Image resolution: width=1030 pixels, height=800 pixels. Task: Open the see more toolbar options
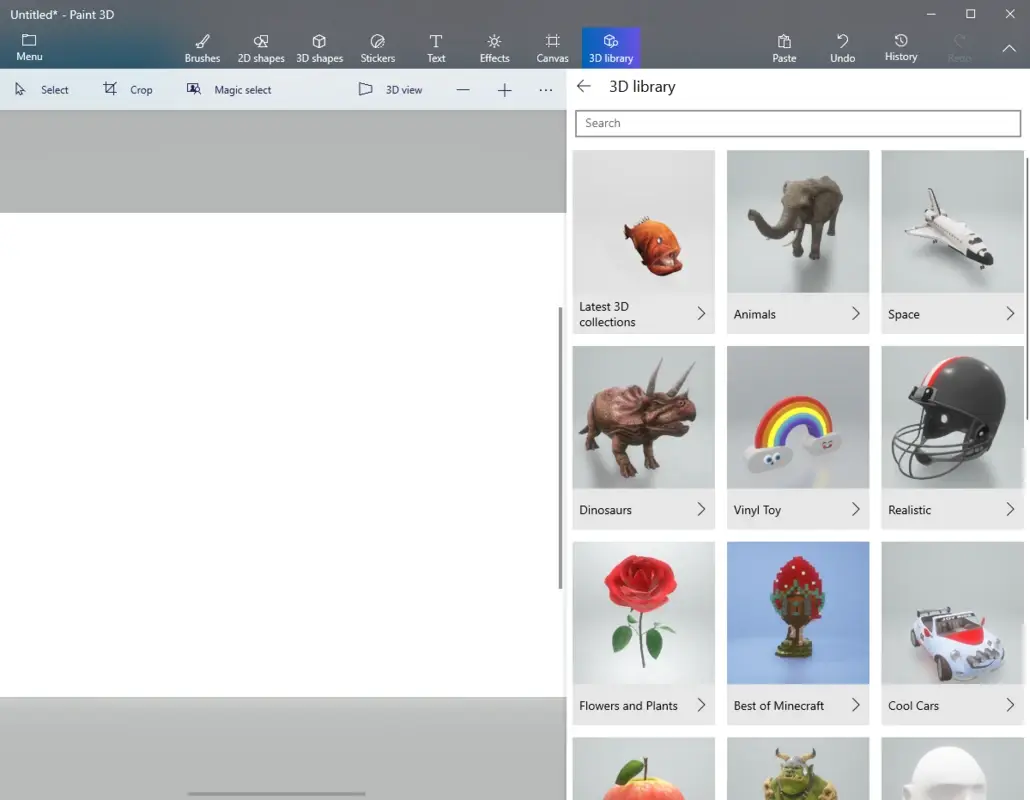[545, 89]
